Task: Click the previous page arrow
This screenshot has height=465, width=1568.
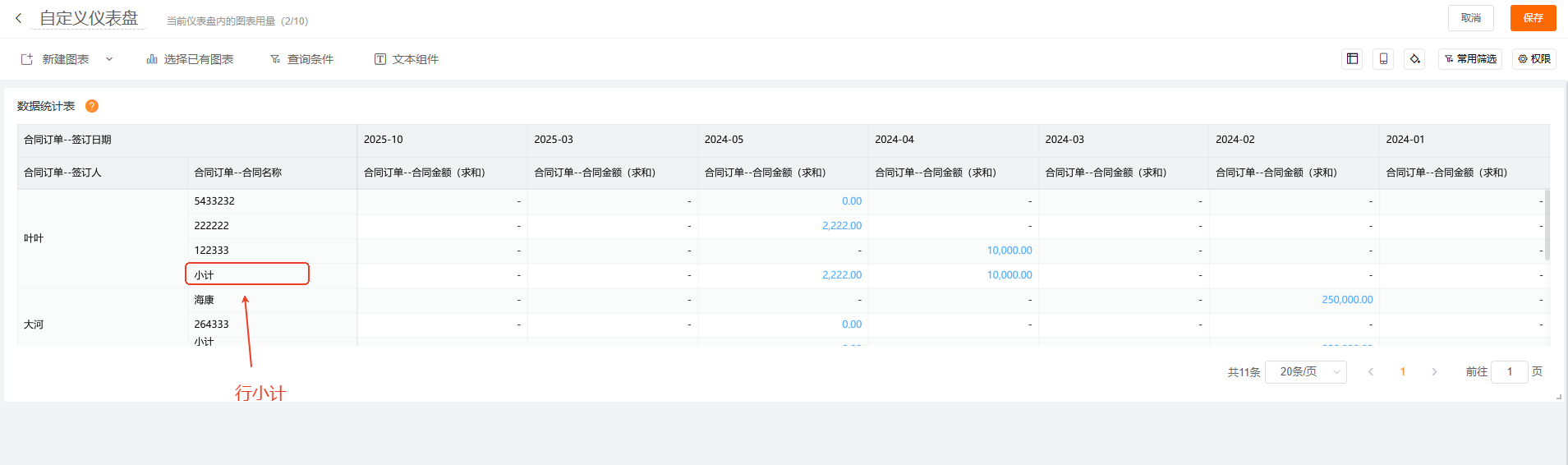Action: 1370,372
